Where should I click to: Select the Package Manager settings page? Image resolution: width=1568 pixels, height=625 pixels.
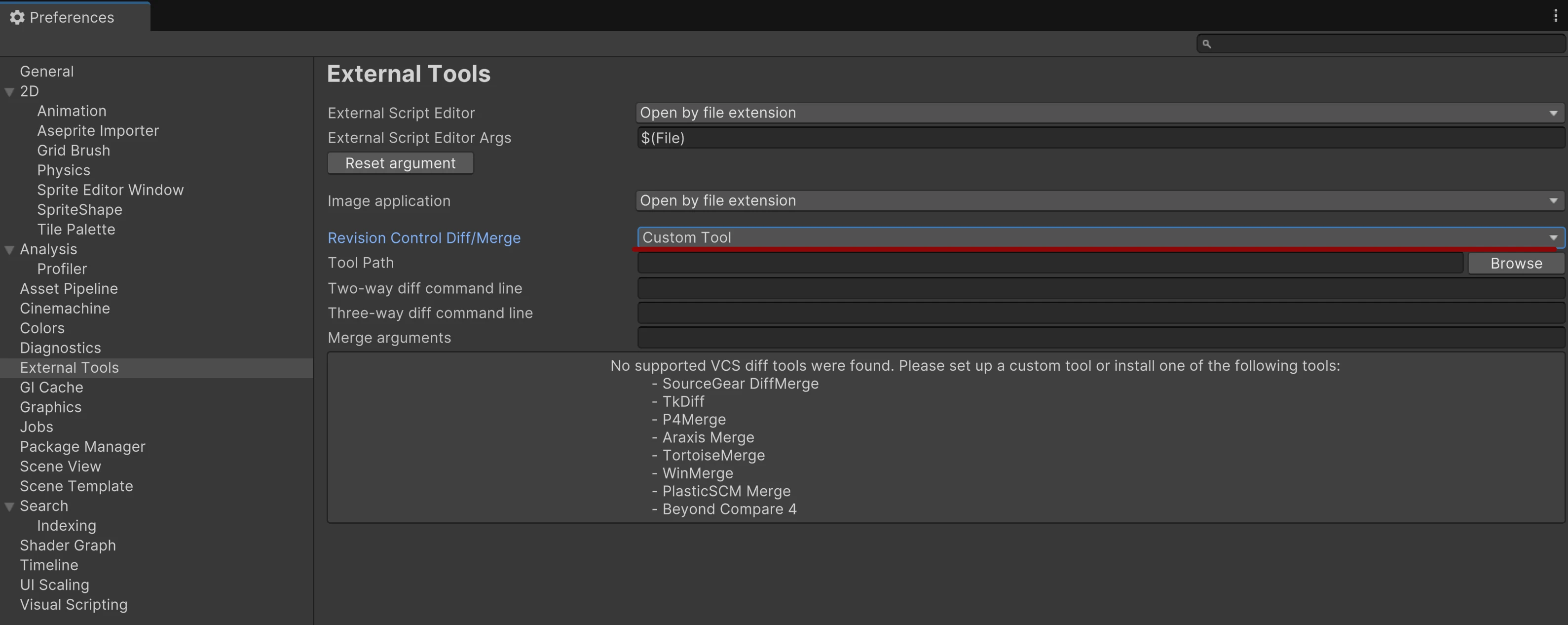82,446
